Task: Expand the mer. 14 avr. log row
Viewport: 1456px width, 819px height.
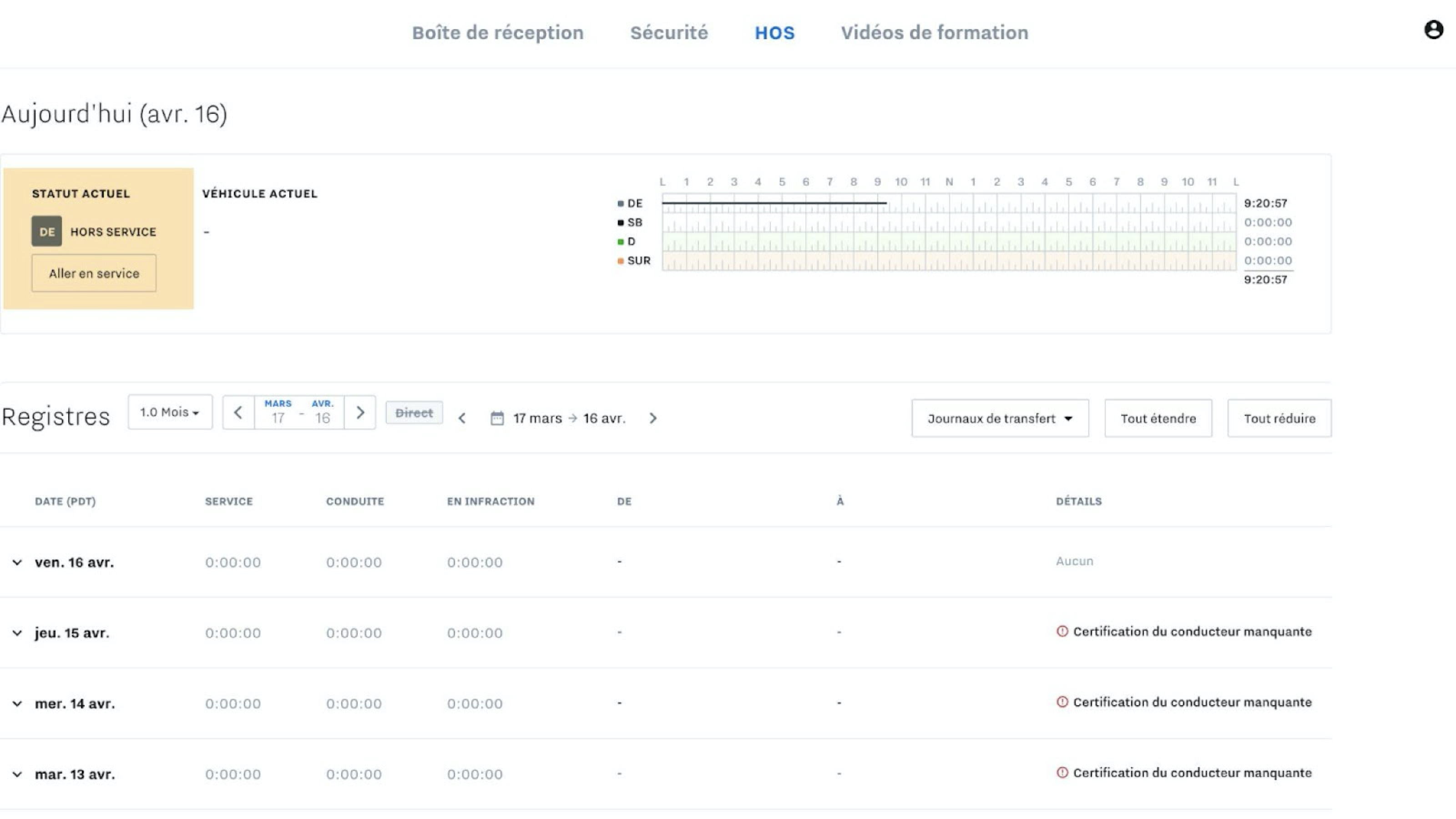Action: pyautogui.click(x=17, y=704)
